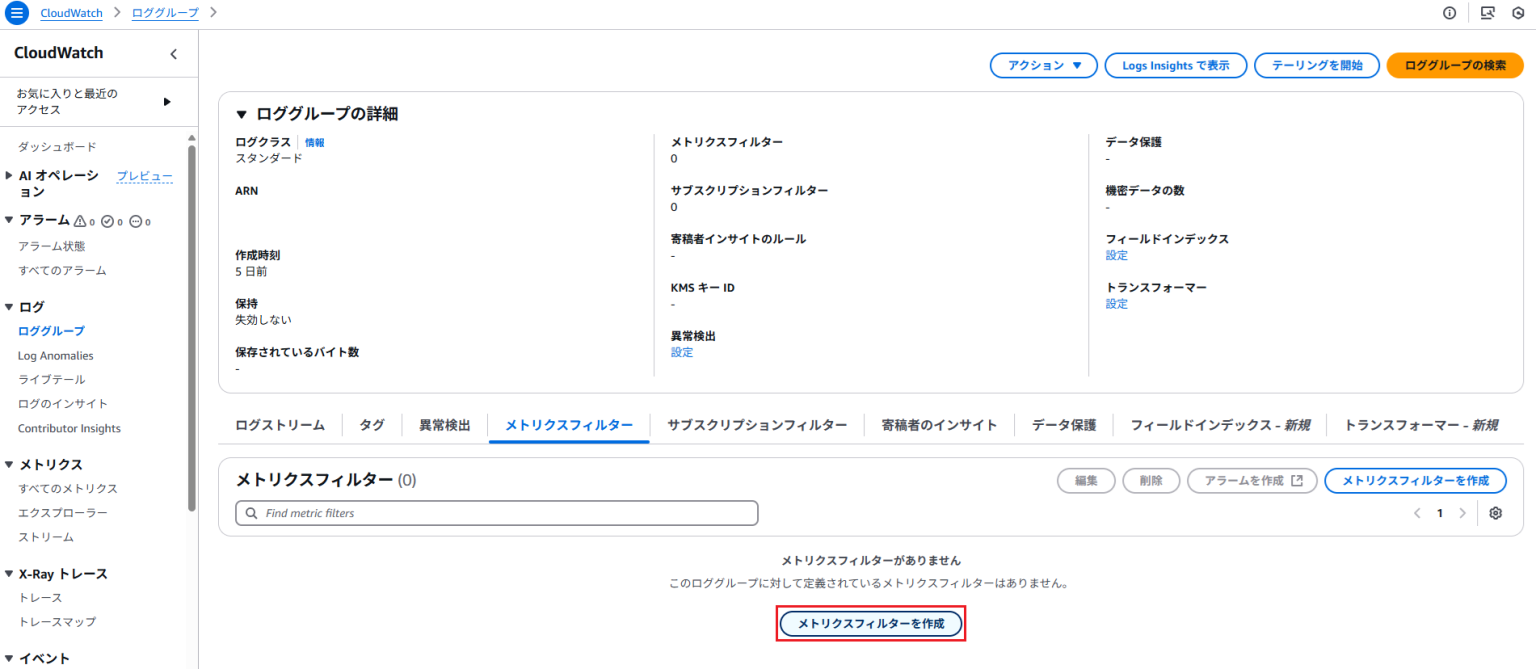This screenshot has width=1536, height=669.
Task: Click the info icon in the top bar
Action: [1449, 13]
